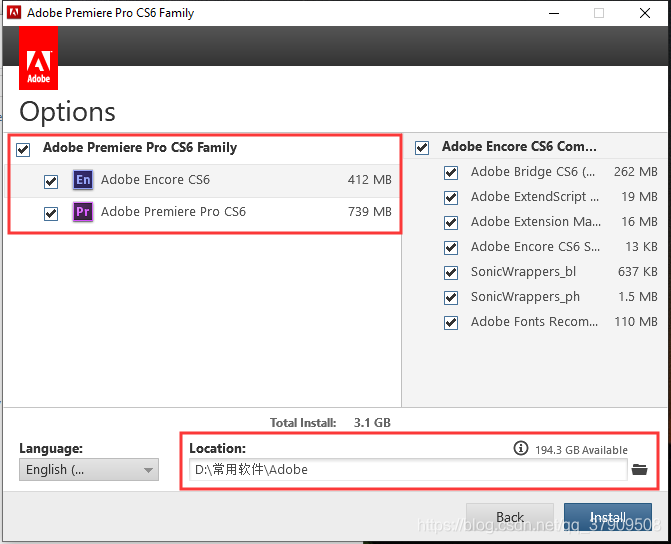Uncheck the Adobe Premiere Pro CS6 checkbox
671x544 pixels.
coord(51,213)
